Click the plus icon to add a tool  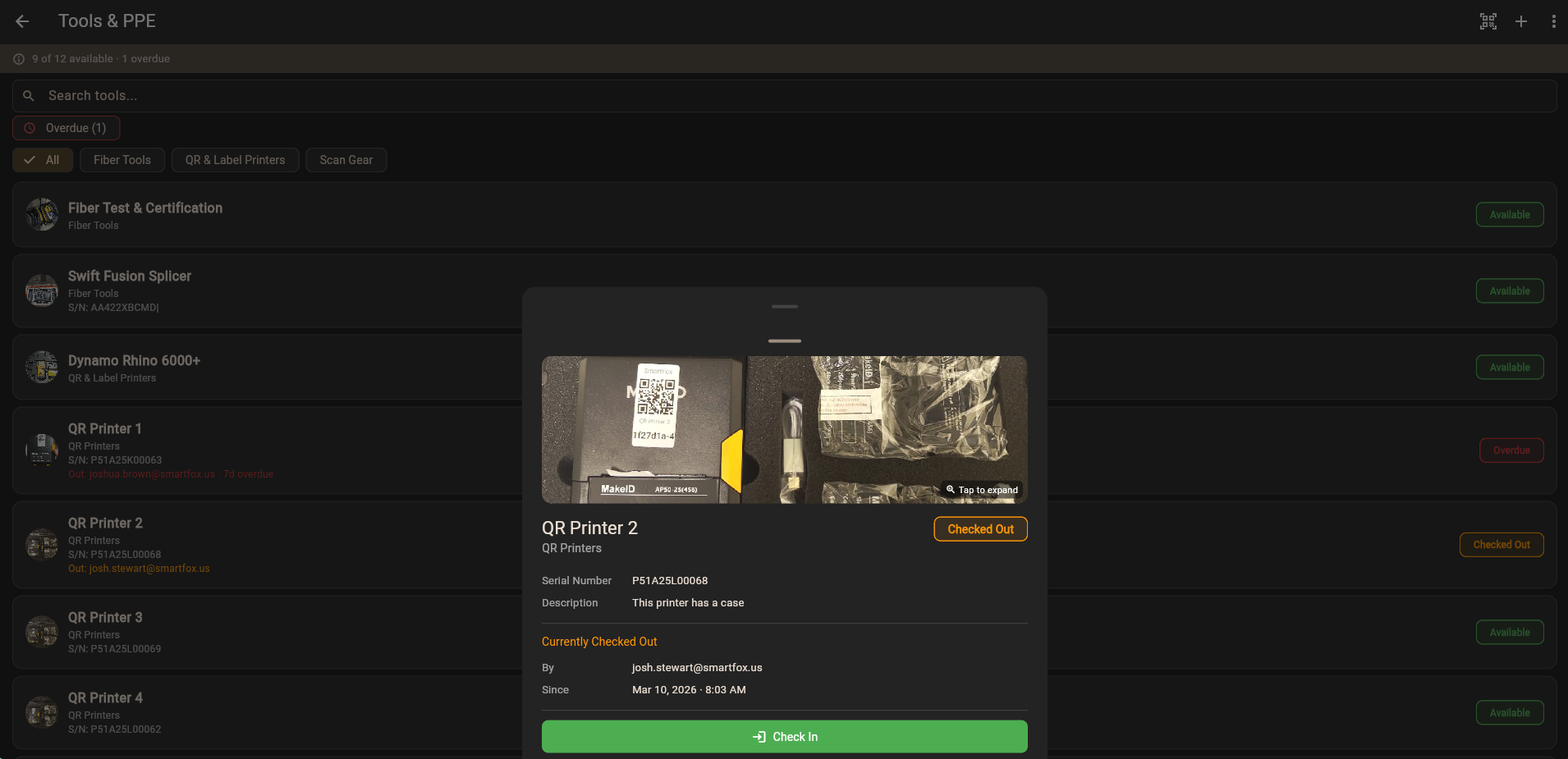(1520, 21)
